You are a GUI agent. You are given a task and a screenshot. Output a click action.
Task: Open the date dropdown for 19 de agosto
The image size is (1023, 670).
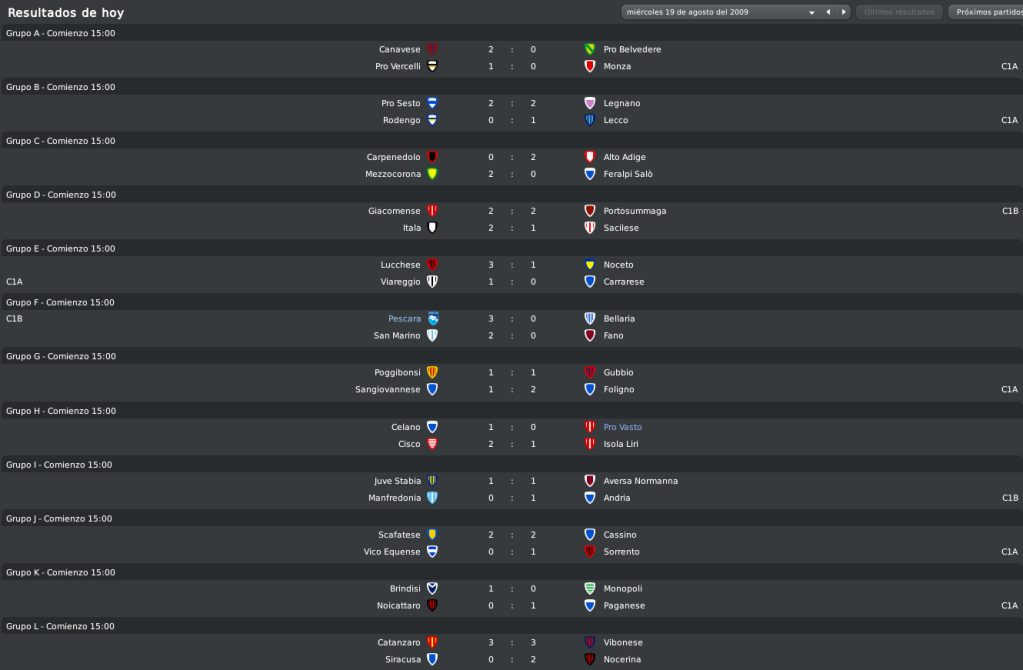click(x=720, y=12)
